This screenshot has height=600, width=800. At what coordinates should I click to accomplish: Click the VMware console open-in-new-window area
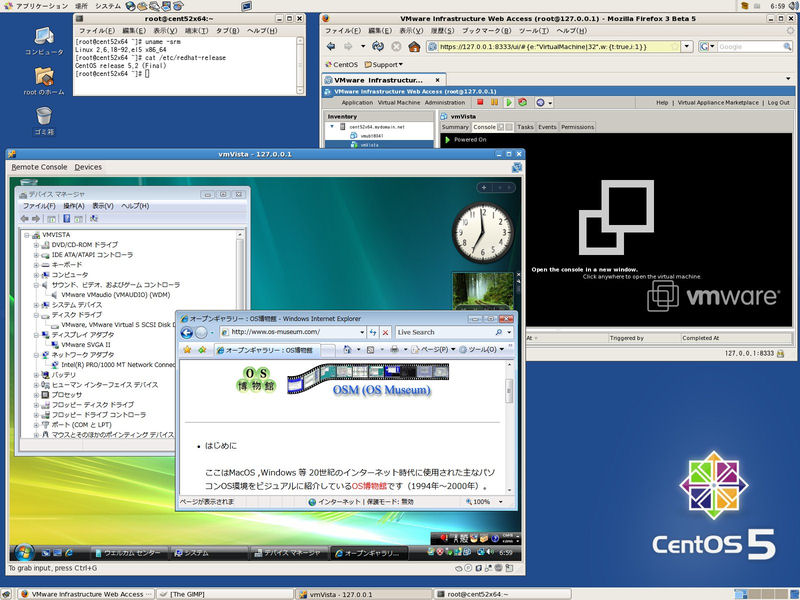pyautogui.click(x=616, y=231)
